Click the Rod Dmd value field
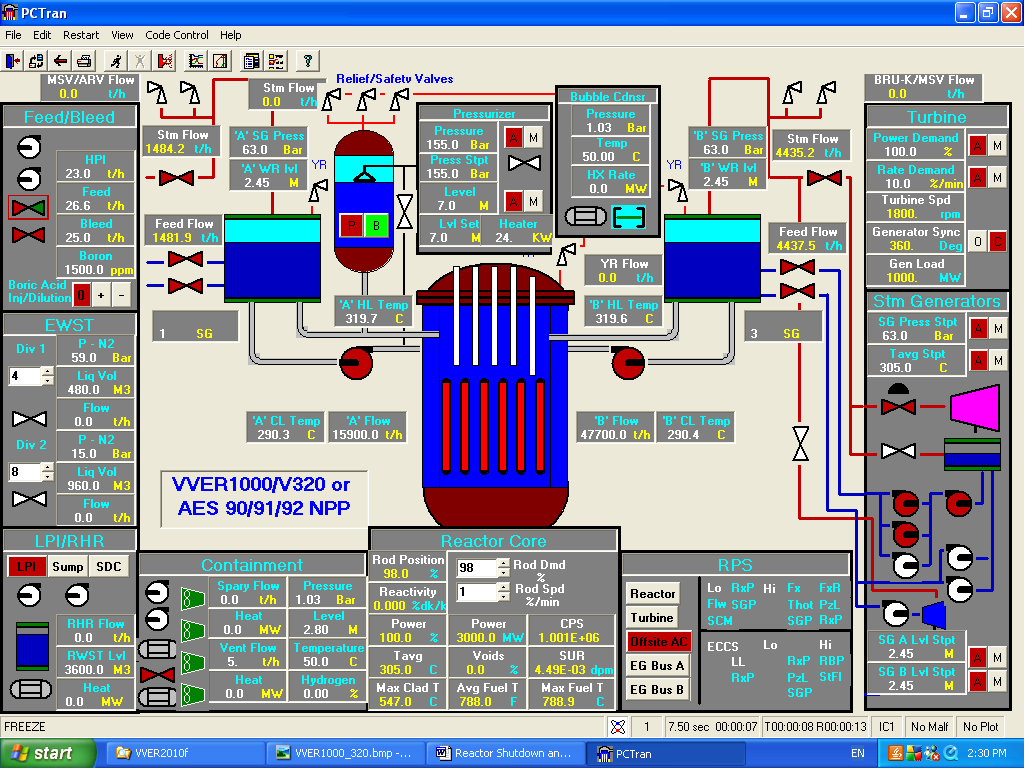The width and height of the screenshot is (1032, 771). (477, 568)
